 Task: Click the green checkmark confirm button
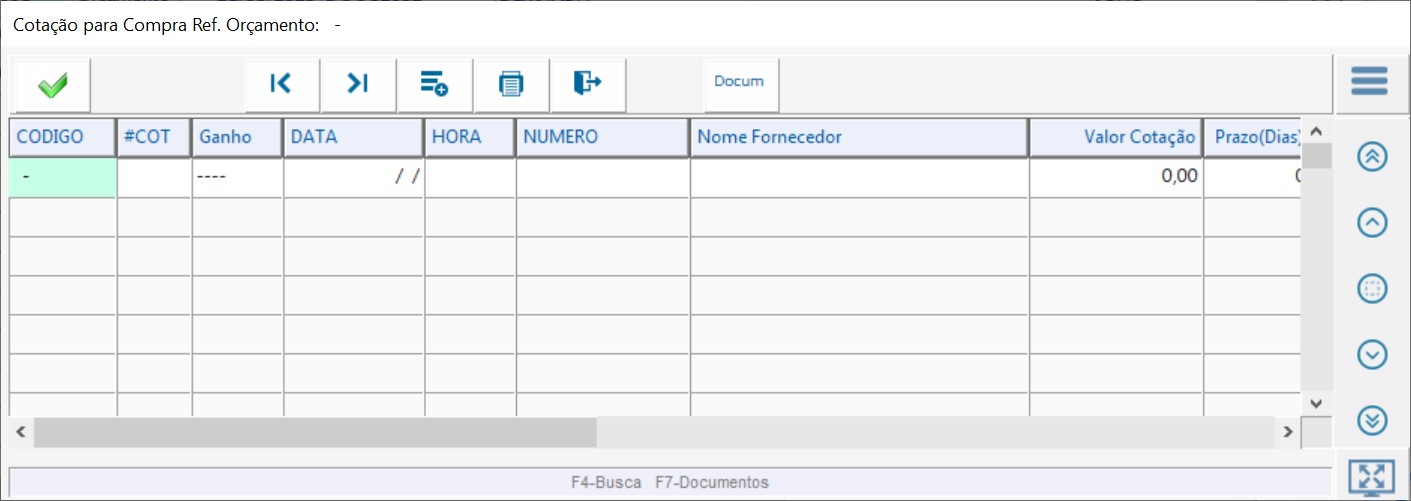[53, 85]
